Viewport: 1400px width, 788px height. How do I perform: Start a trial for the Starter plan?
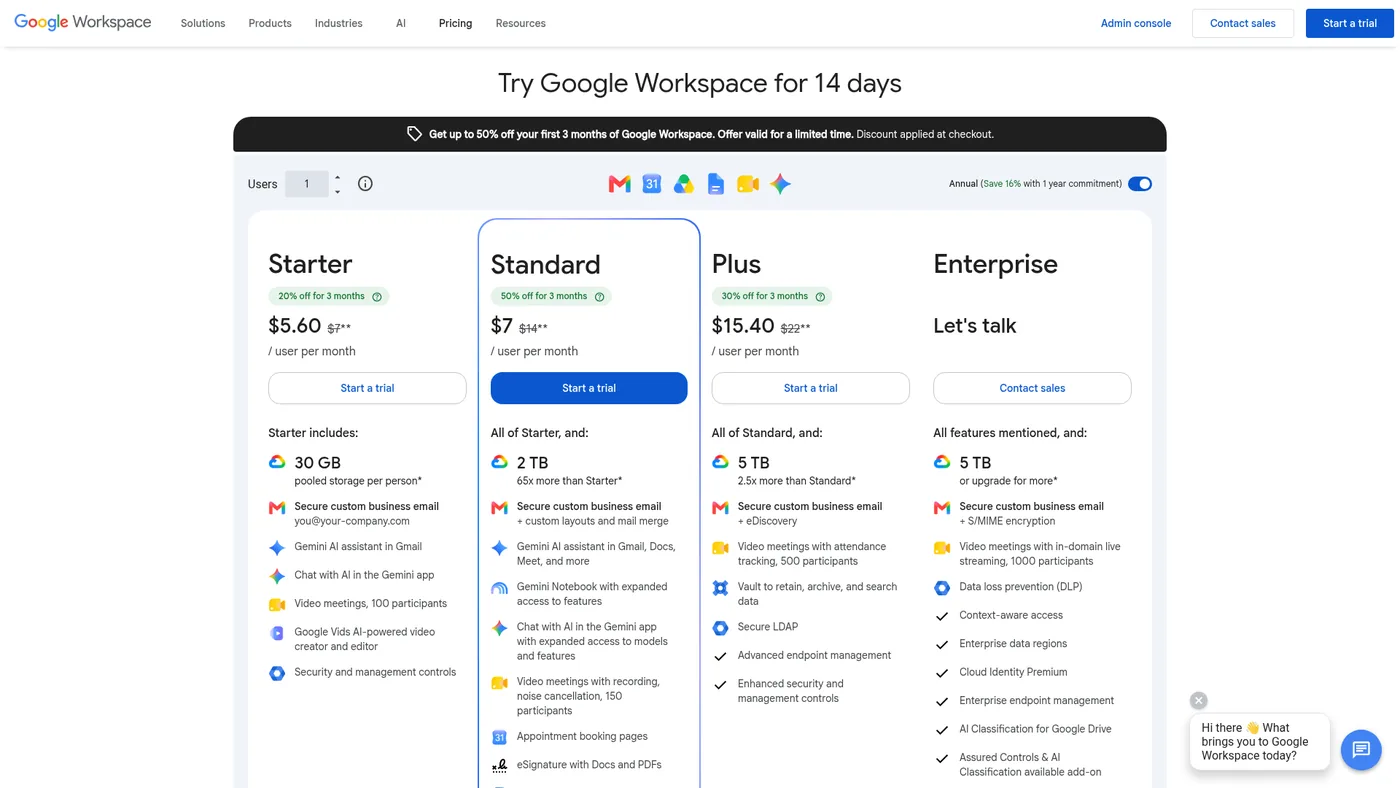(367, 388)
